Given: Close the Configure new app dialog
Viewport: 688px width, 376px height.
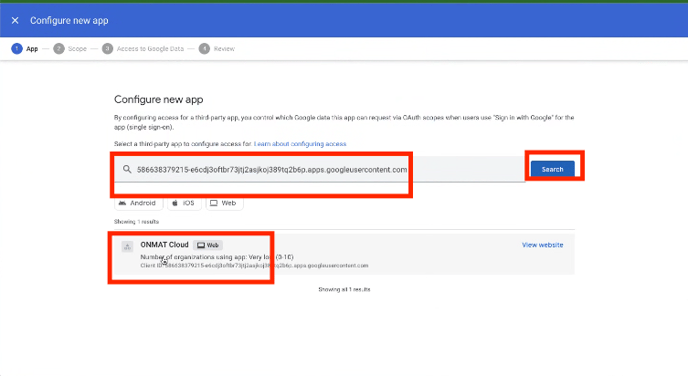Looking at the screenshot, I should pos(15,21).
